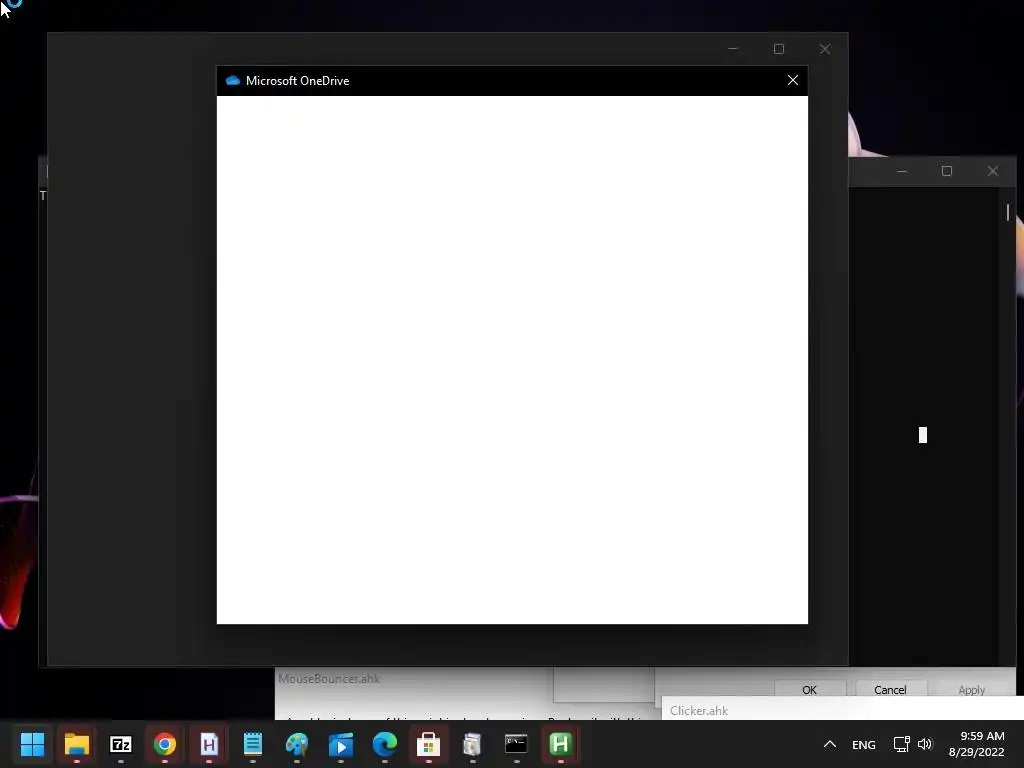
Task: Open the setup package icon in the taskbar
Action: [472, 744]
